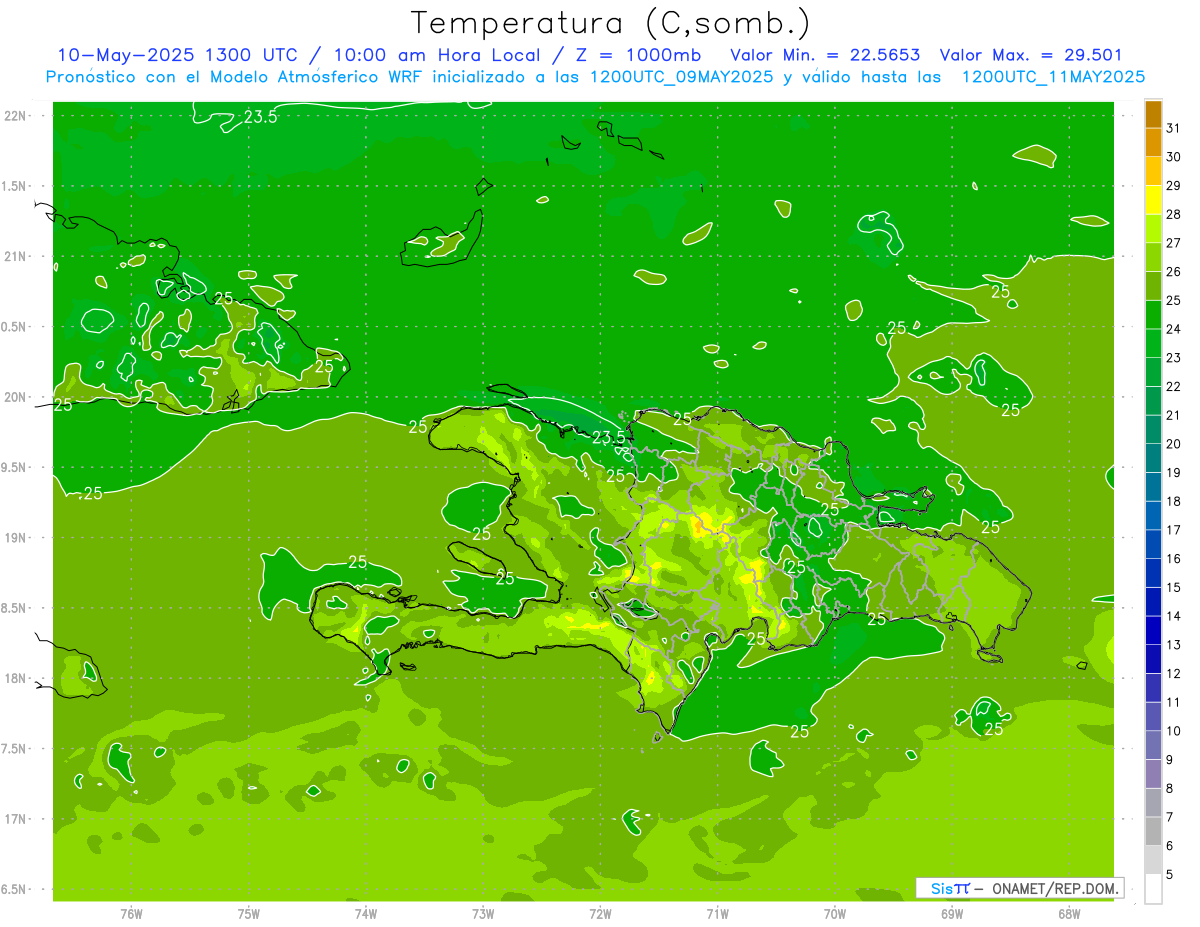Click legend value 12
Image resolution: width=1200 pixels, height=927 pixels.
(x=1174, y=674)
